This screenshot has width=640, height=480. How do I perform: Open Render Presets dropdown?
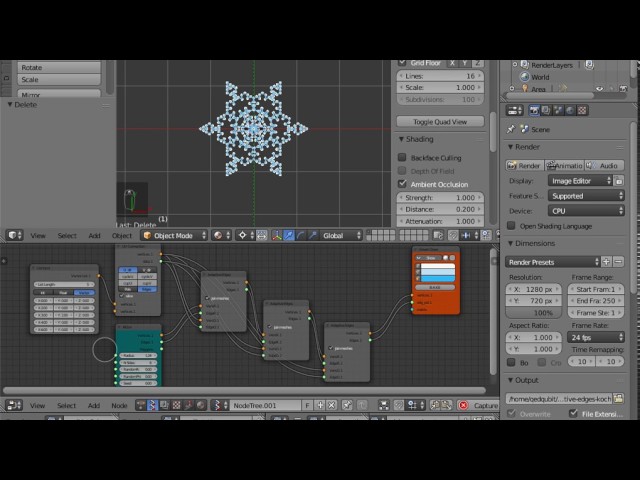coord(553,262)
